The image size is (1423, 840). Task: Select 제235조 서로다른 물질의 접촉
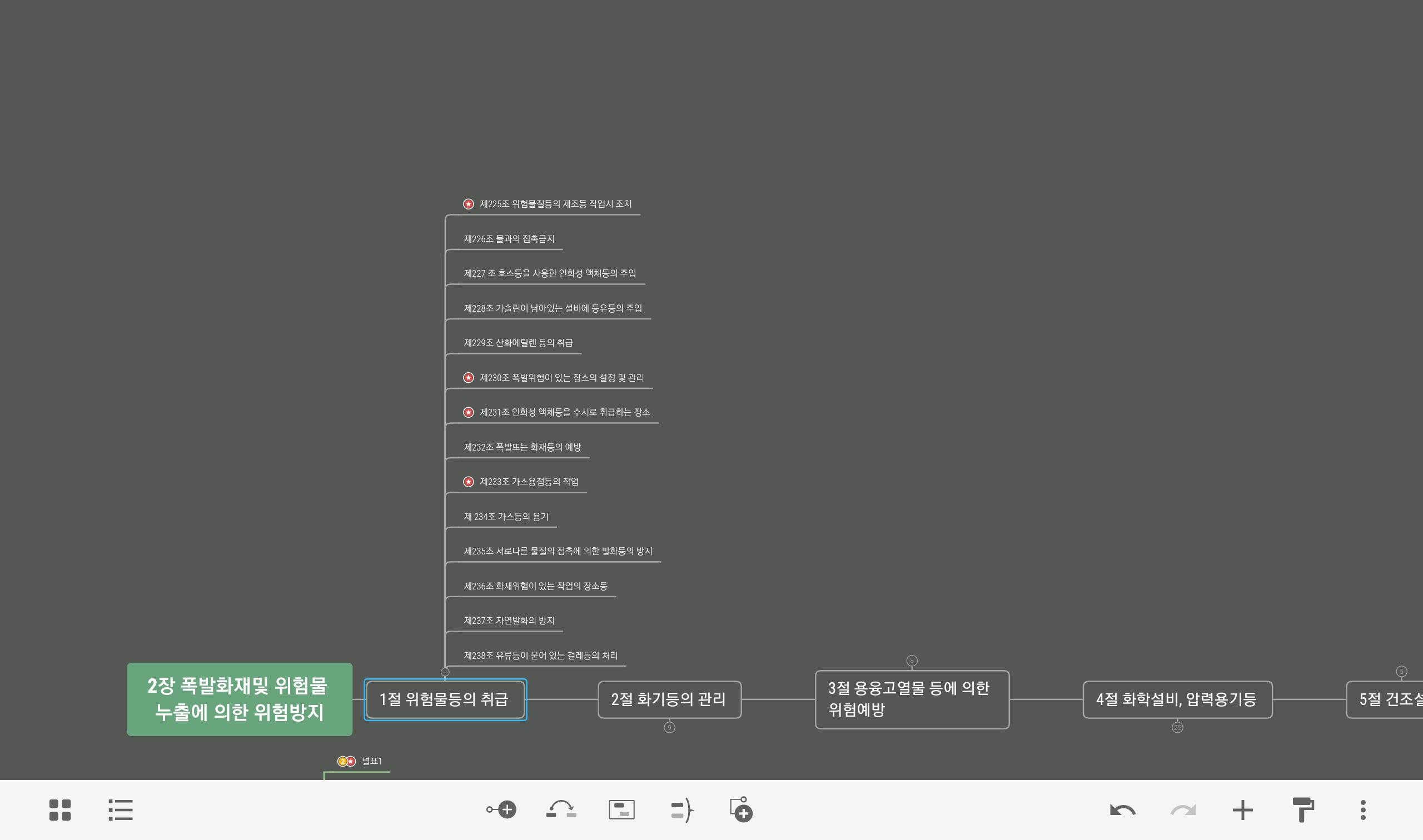tap(558, 551)
